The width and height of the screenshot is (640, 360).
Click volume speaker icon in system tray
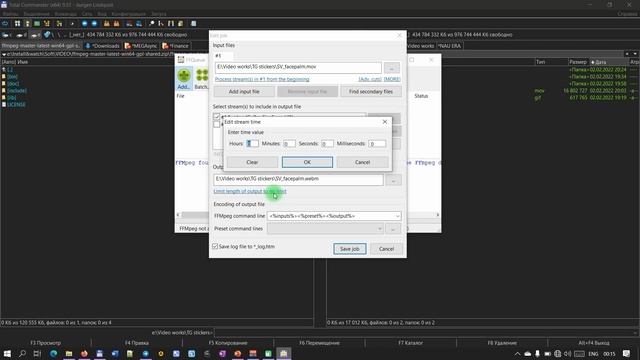(567, 353)
